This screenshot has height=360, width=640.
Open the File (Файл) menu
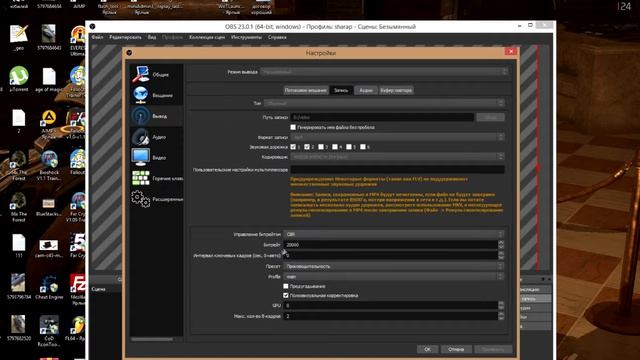point(97,37)
